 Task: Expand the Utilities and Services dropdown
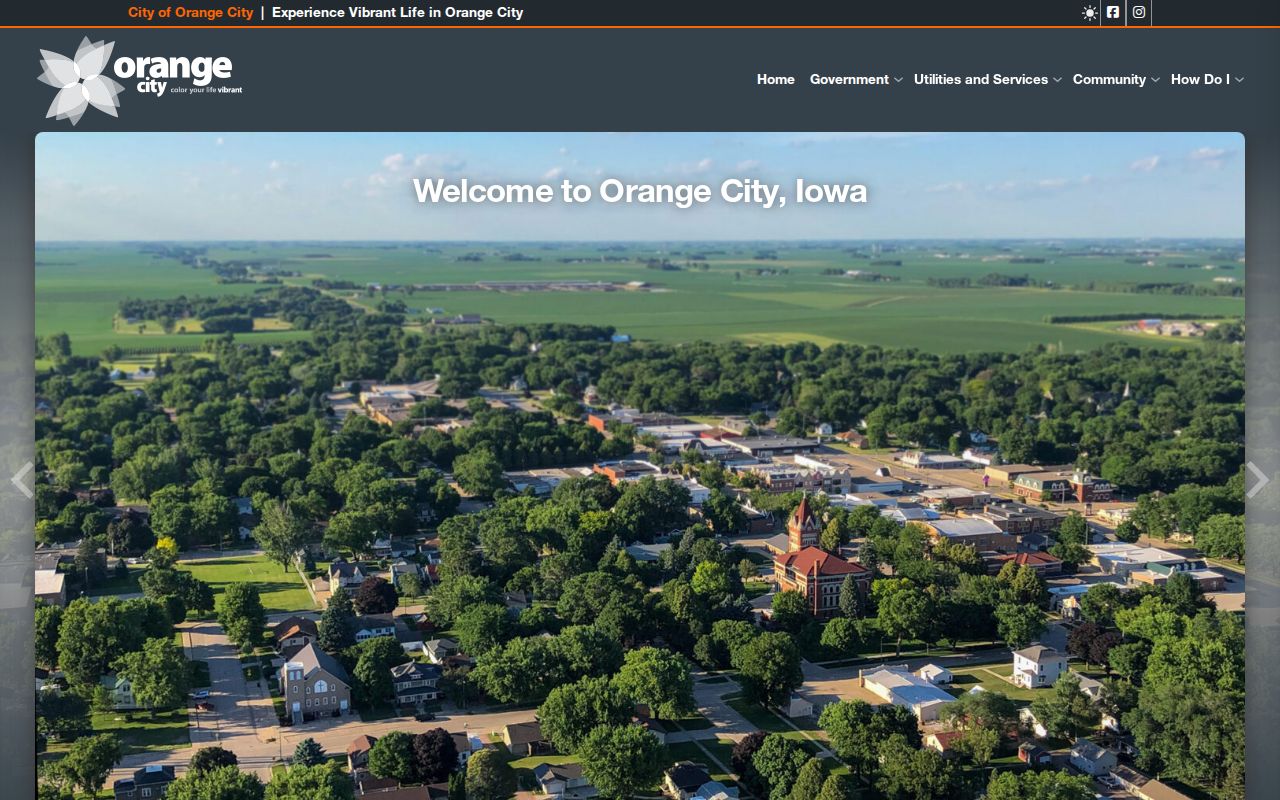(x=988, y=80)
